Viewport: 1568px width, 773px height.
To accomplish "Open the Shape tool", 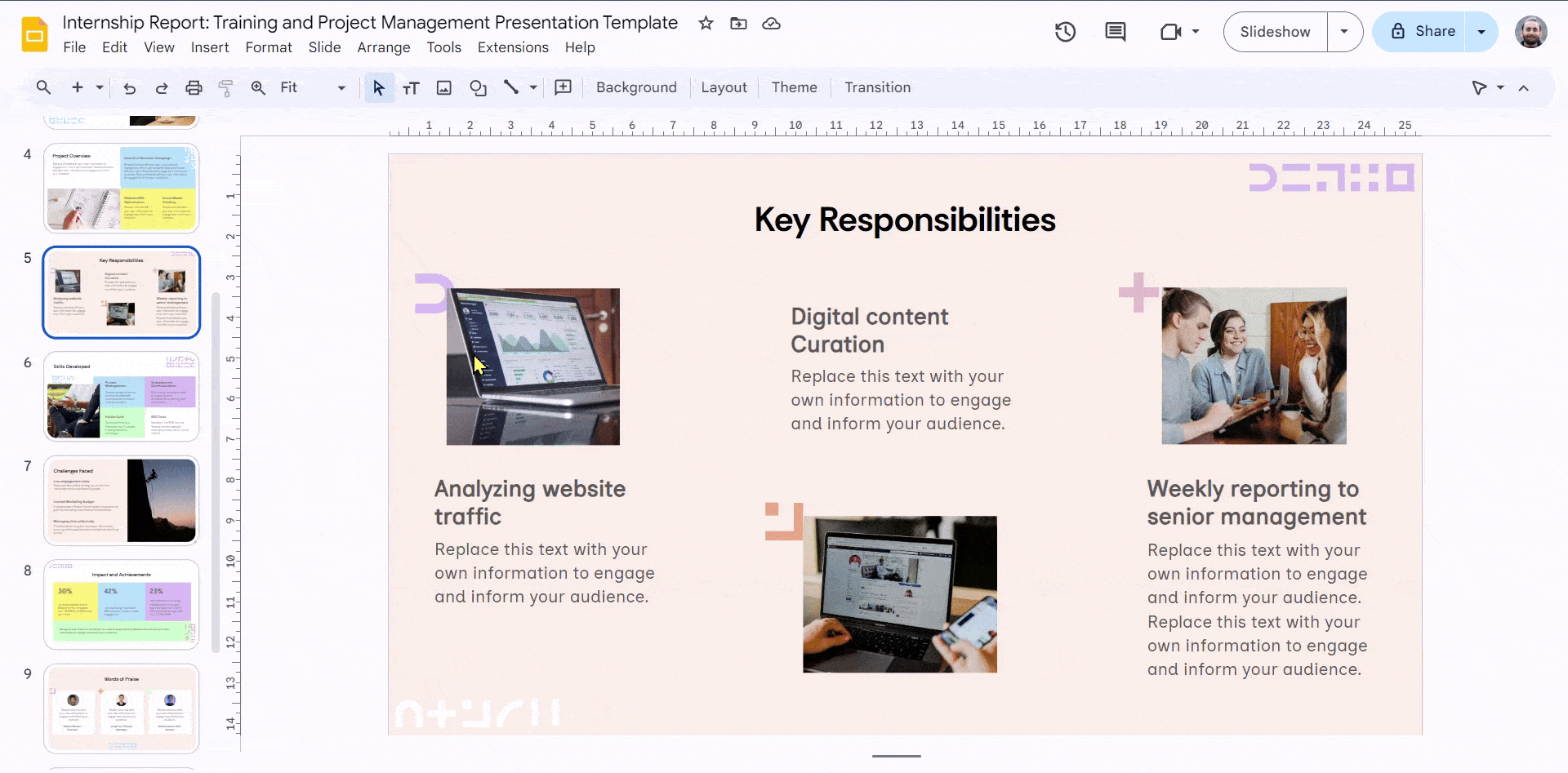I will pyautogui.click(x=479, y=87).
